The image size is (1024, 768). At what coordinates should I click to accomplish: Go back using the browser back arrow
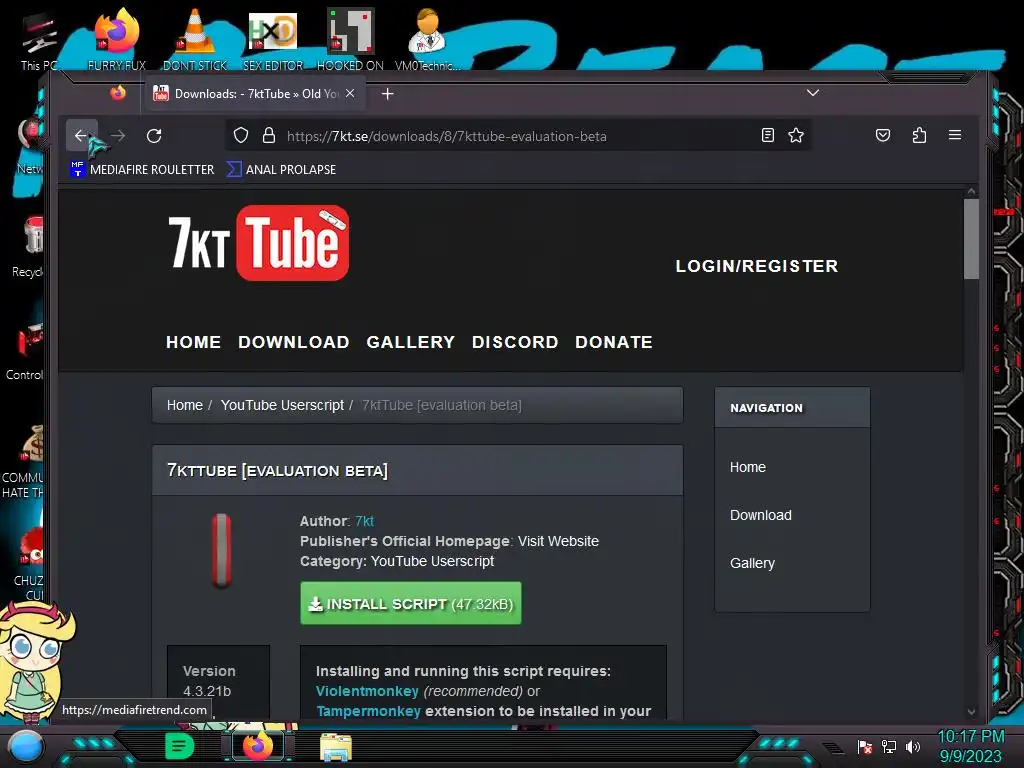pyautogui.click(x=81, y=135)
